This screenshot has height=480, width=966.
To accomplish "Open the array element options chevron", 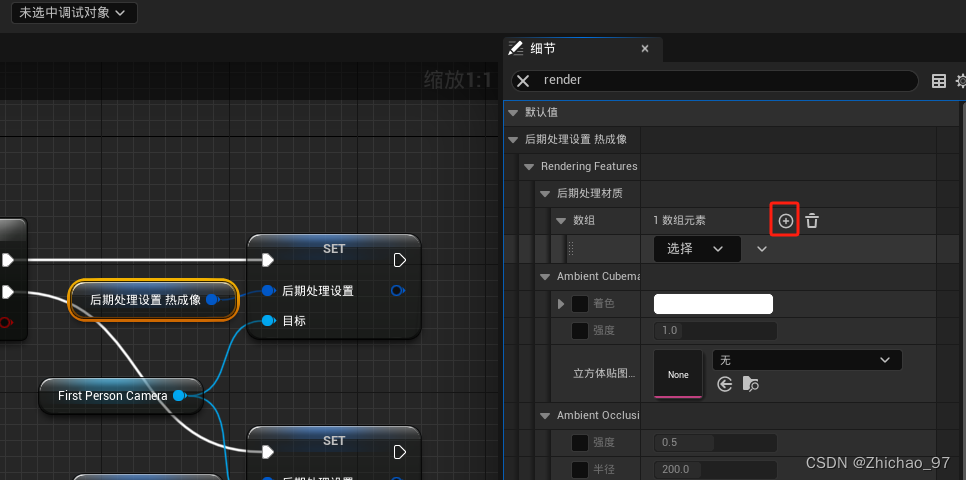I will point(762,249).
